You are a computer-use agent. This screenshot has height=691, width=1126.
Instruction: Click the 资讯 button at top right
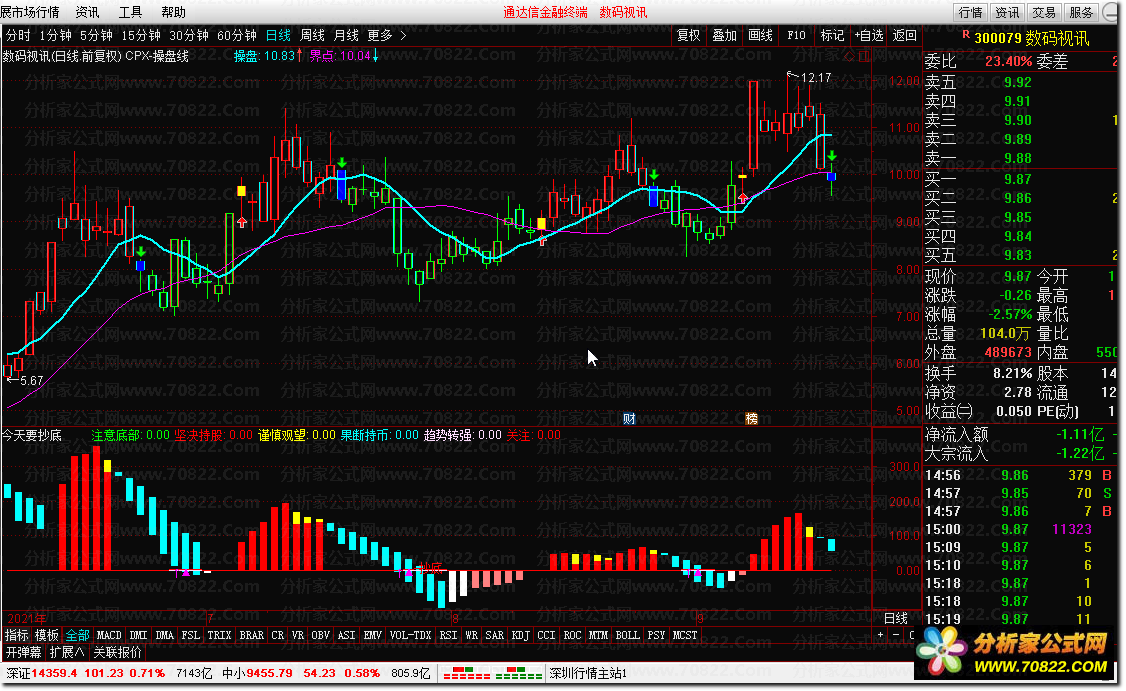click(1007, 12)
